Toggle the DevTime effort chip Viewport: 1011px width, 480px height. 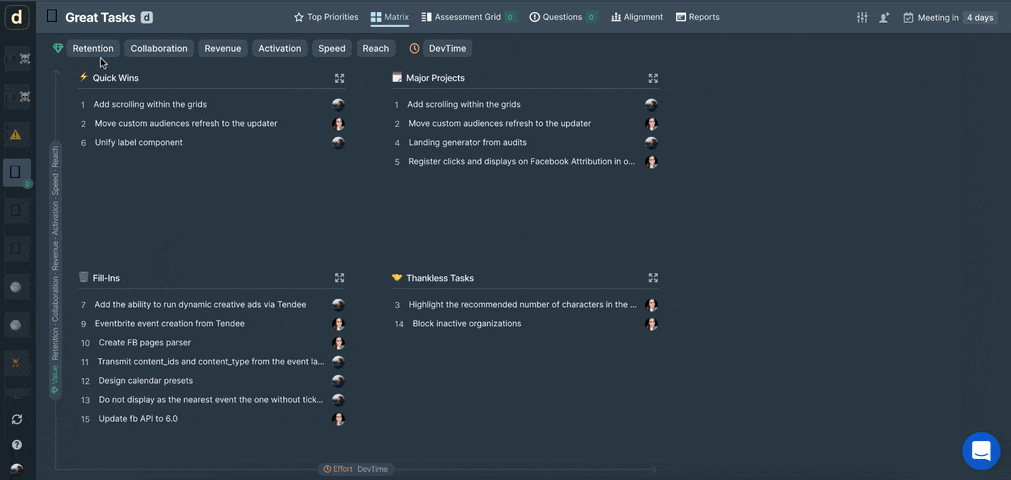tap(448, 48)
